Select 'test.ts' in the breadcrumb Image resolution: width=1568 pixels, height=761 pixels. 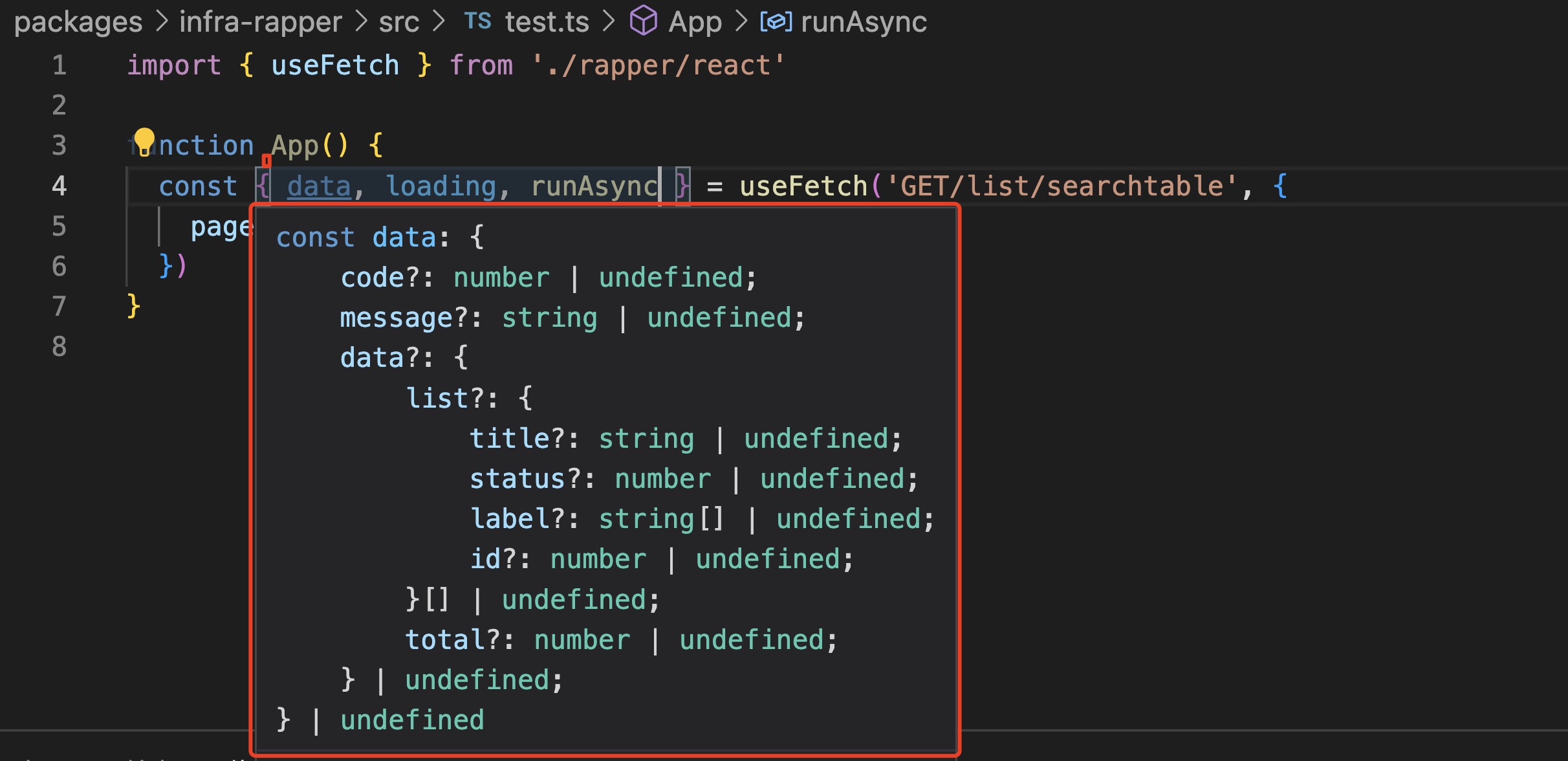547,23
